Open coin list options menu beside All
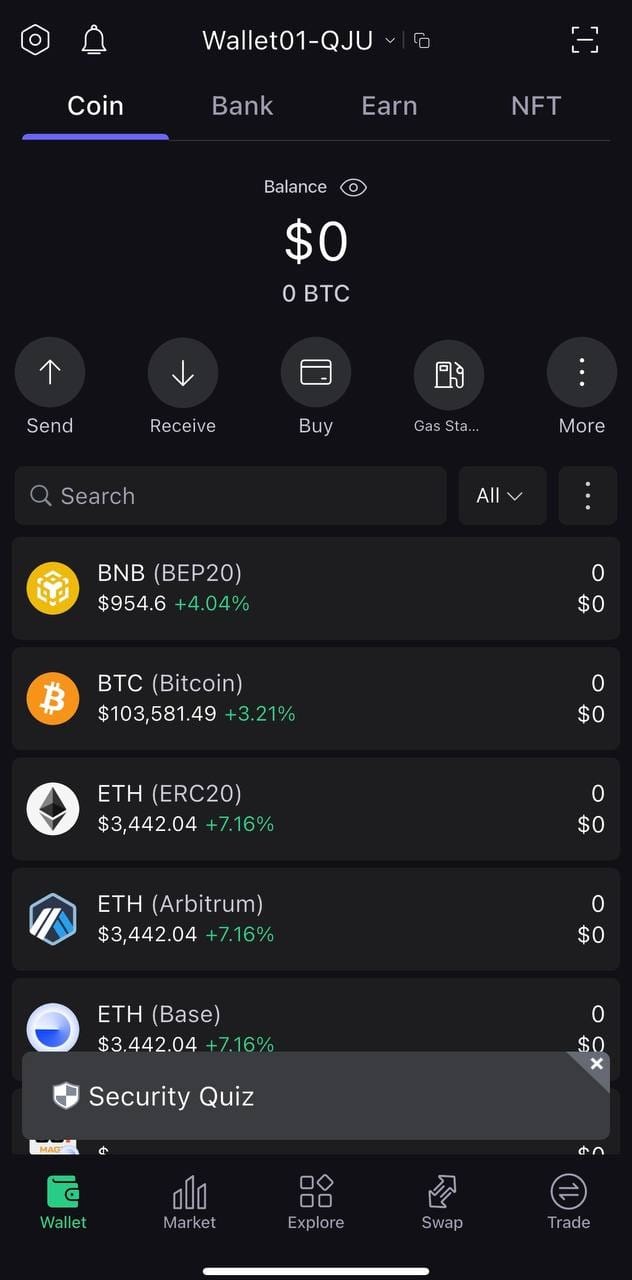The height and width of the screenshot is (1280, 632). click(x=588, y=496)
